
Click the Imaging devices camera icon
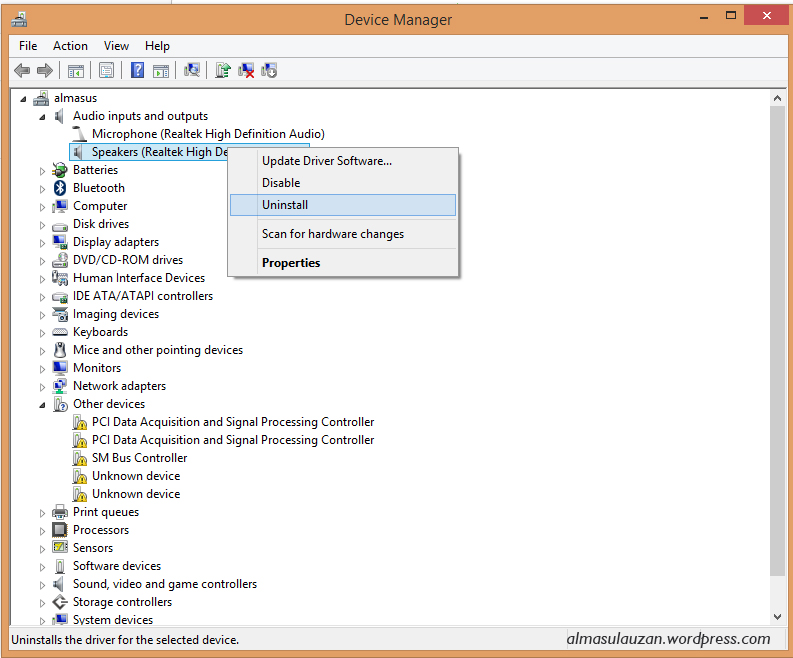pos(60,314)
